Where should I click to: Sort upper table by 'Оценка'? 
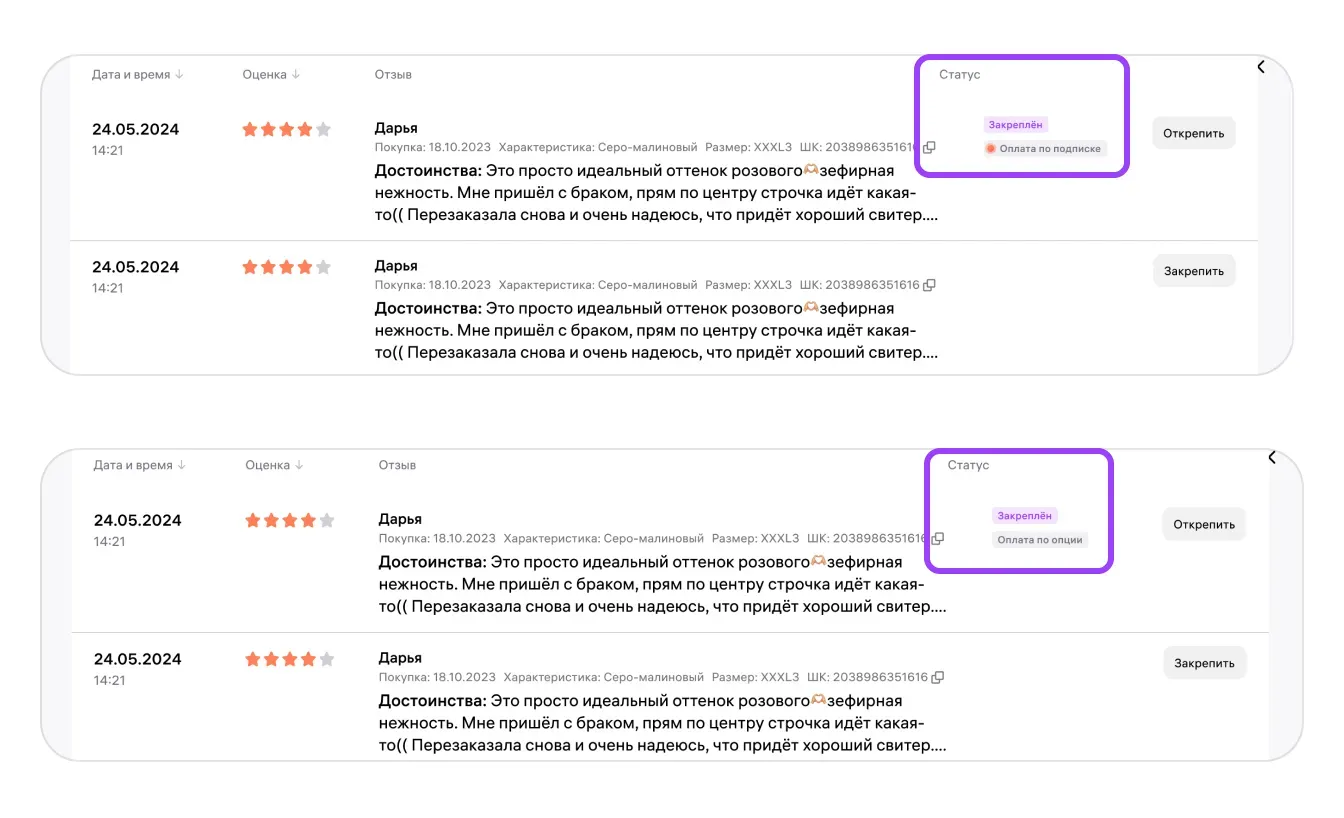click(x=271, y=75)
